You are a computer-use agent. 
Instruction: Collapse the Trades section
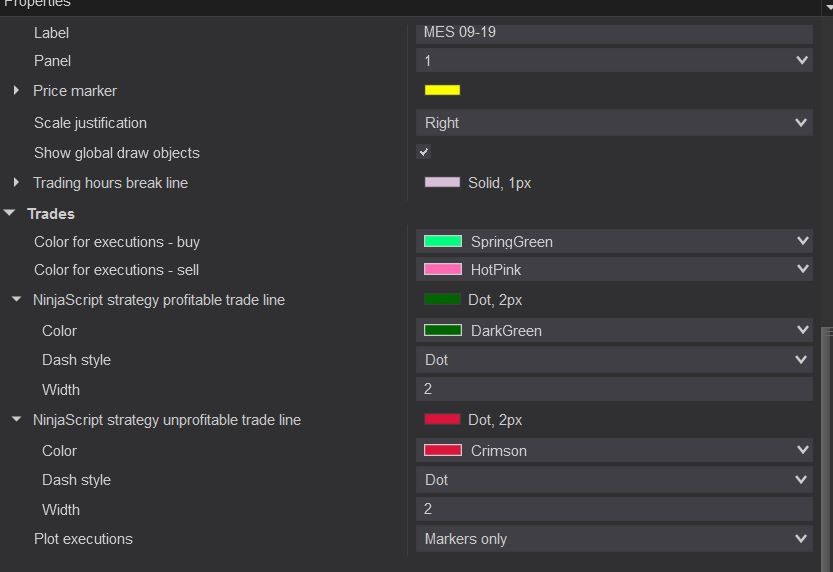(10, 213)
